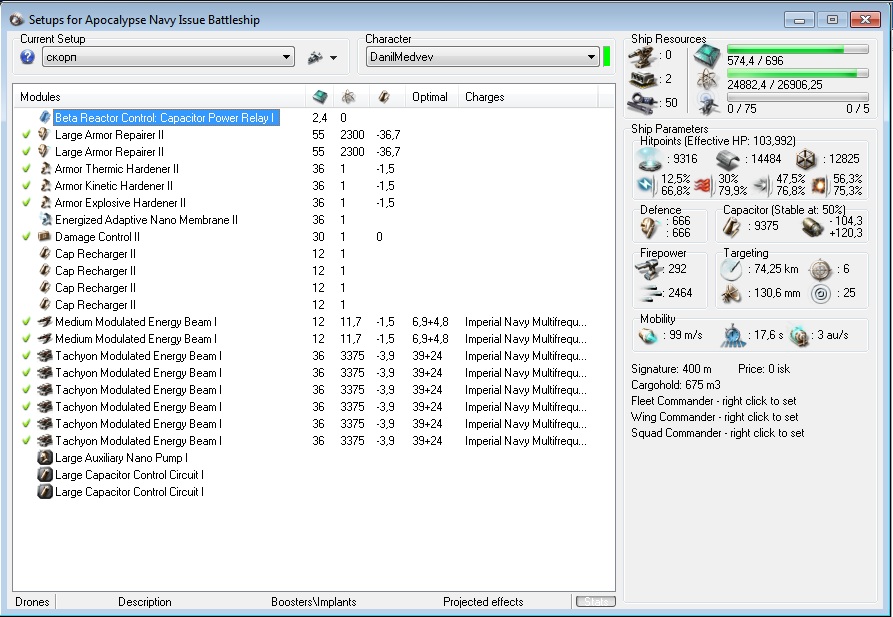This screenshot has width=893, height=617.
Task: Click the Price: 0 isk label
Action: tap(764, 369)
